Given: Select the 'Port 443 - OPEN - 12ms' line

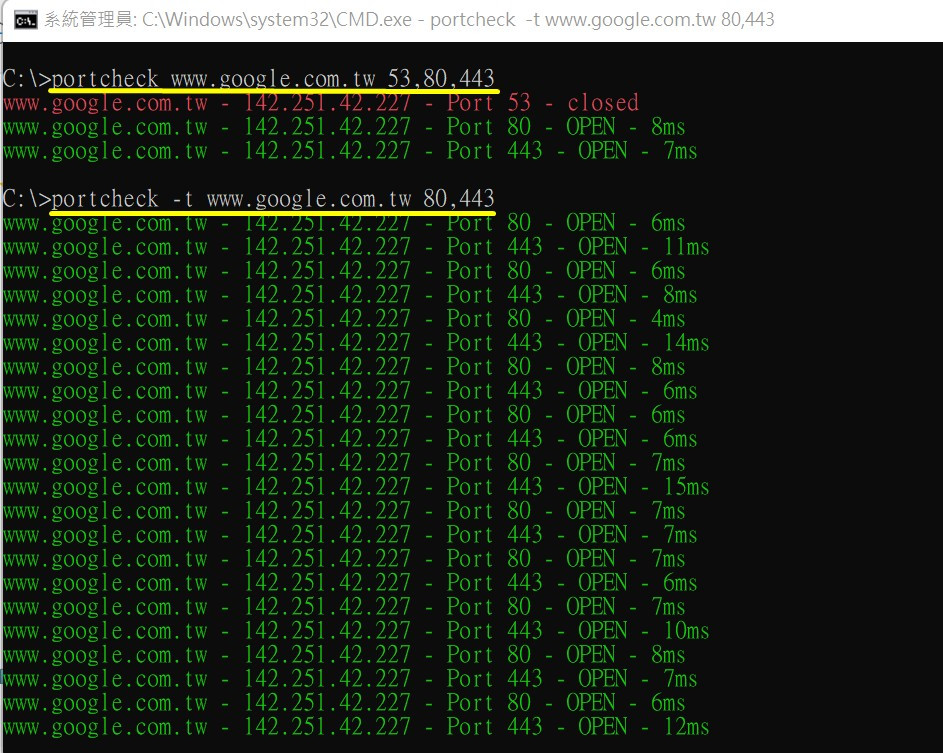Looking at the screenshot, I should click(x=356, y=728).
